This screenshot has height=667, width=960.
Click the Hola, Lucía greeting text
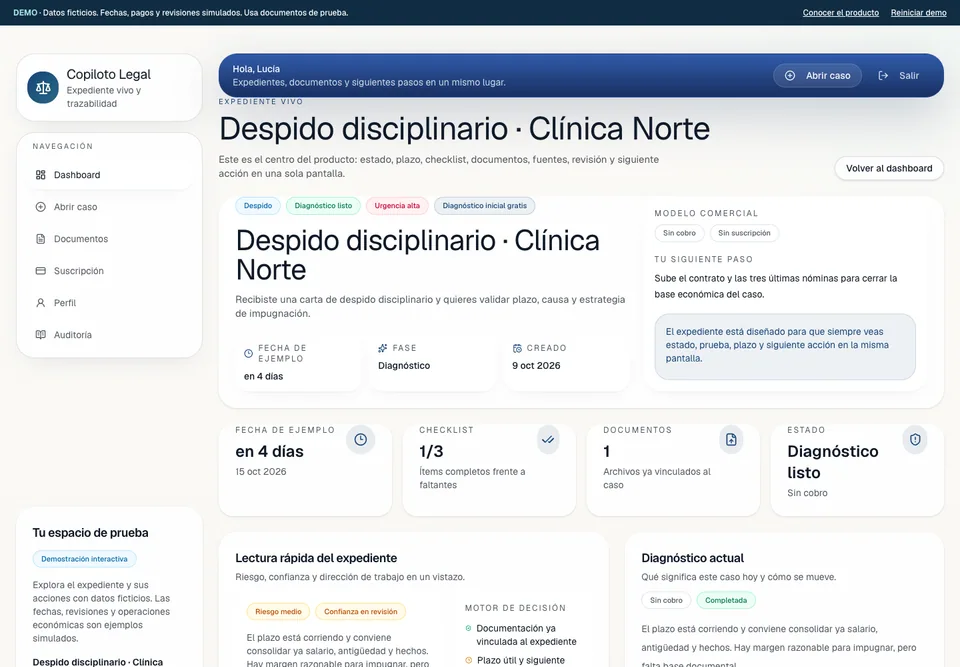click(x=256, y=69)
